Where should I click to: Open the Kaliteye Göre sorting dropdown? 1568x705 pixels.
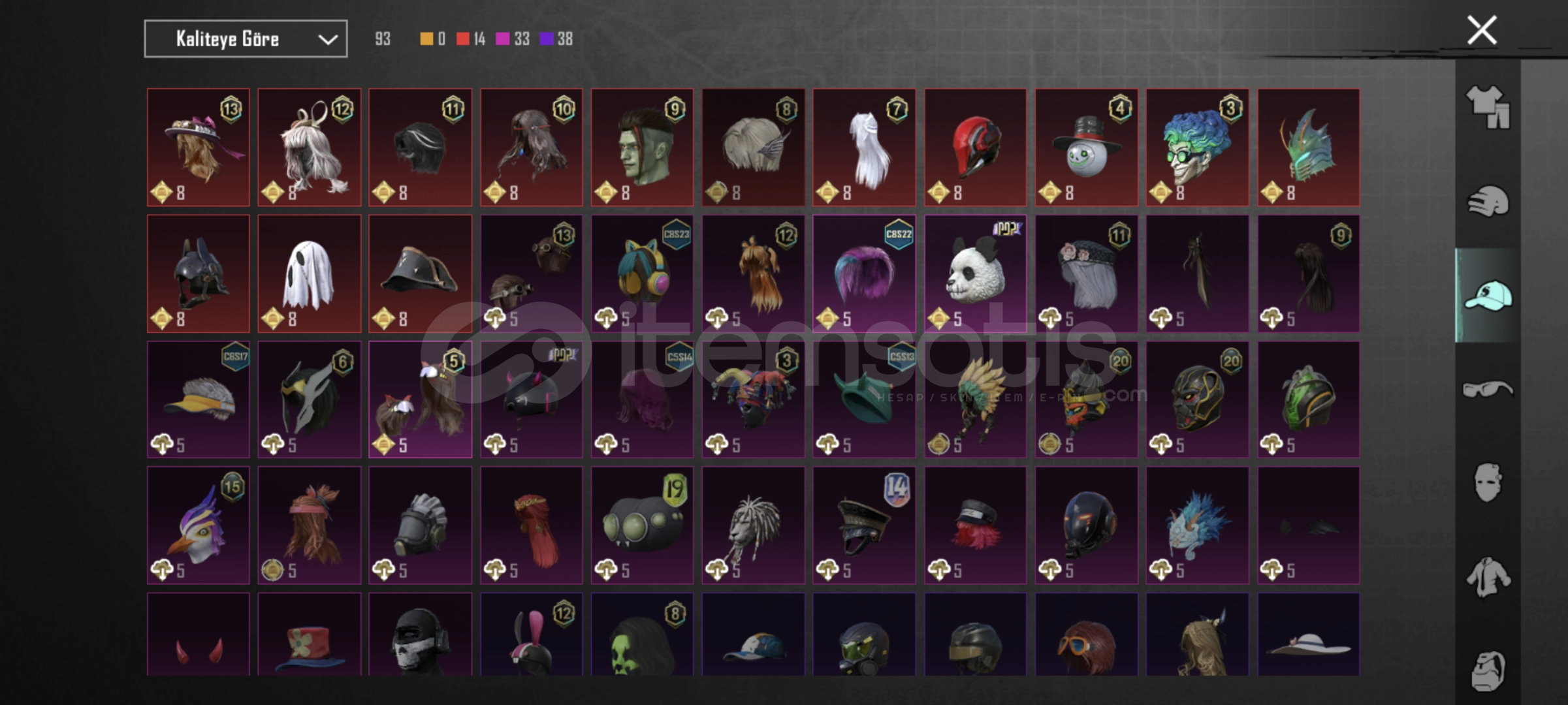(246, 39)
